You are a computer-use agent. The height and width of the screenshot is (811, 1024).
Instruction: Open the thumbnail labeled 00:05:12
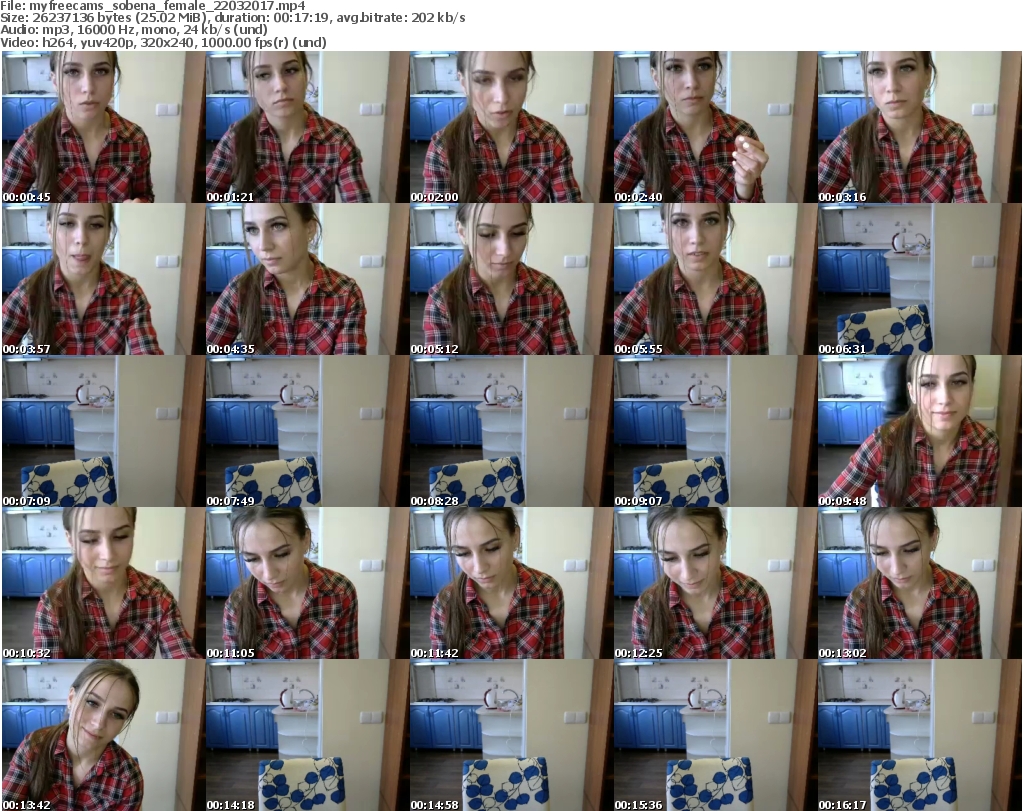[x=511, y=279]
